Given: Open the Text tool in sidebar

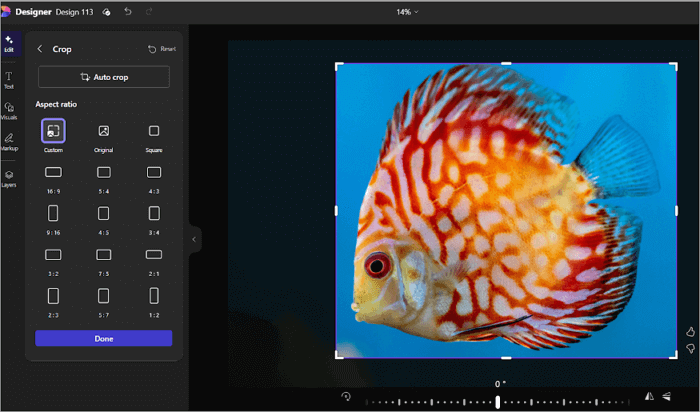Looking at the screenshot, I should (x=9, y=79).
